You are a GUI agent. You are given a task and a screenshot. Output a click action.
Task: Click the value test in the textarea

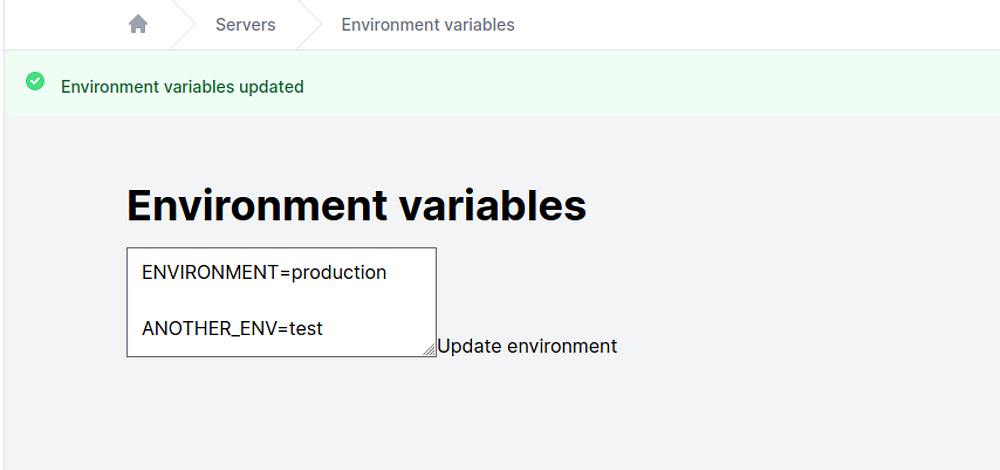tap(306, 328)
